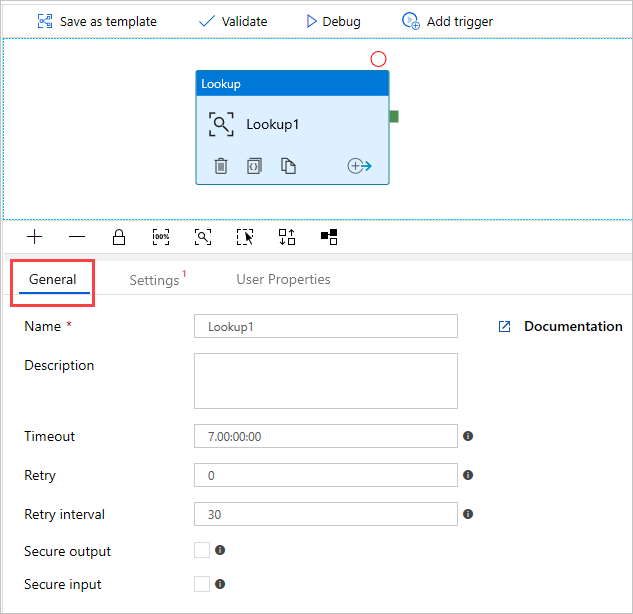Show lineage layout icon

[329, 237]
